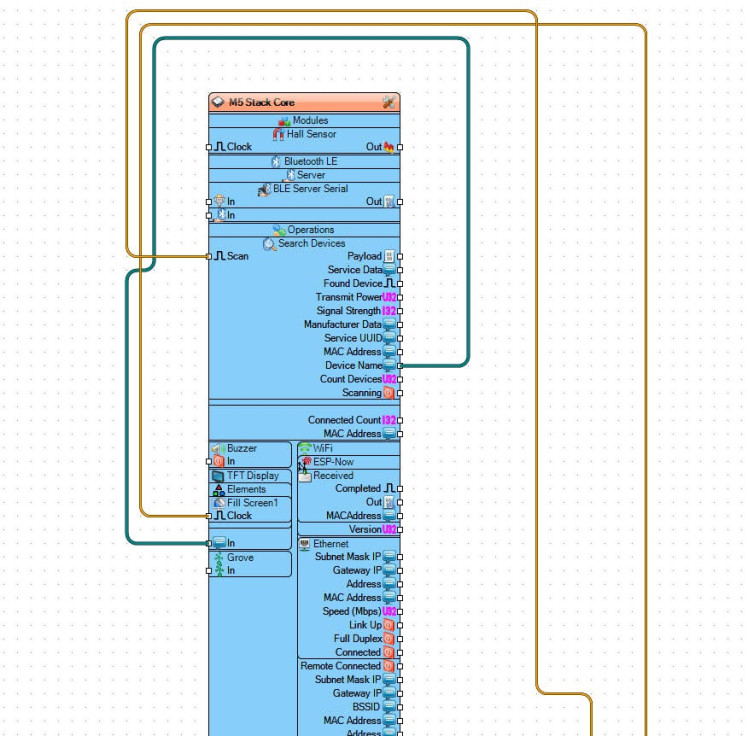Click the Version output pin

pos(400,530)
